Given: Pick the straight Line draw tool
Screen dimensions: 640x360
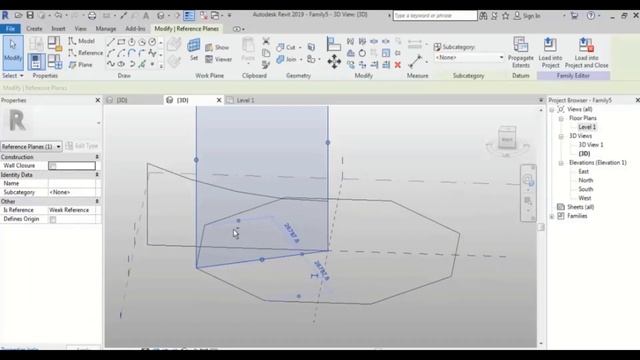Looking at the screenshot, I should point(111,42).
